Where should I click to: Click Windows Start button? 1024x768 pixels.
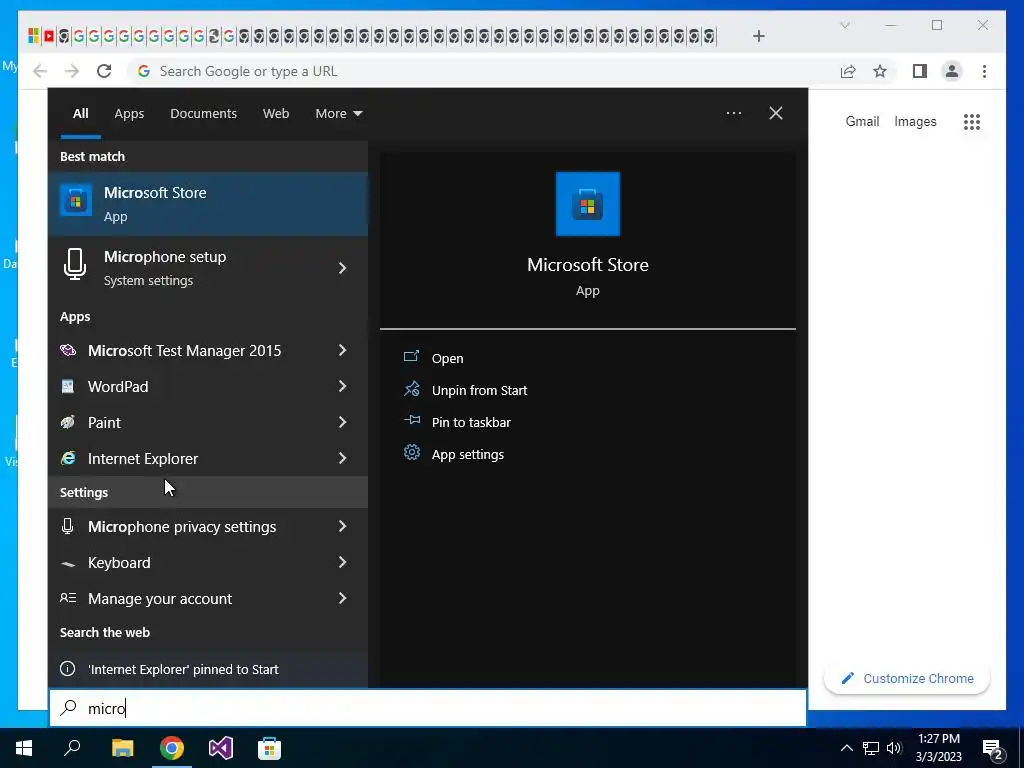[x=24, y=748]
